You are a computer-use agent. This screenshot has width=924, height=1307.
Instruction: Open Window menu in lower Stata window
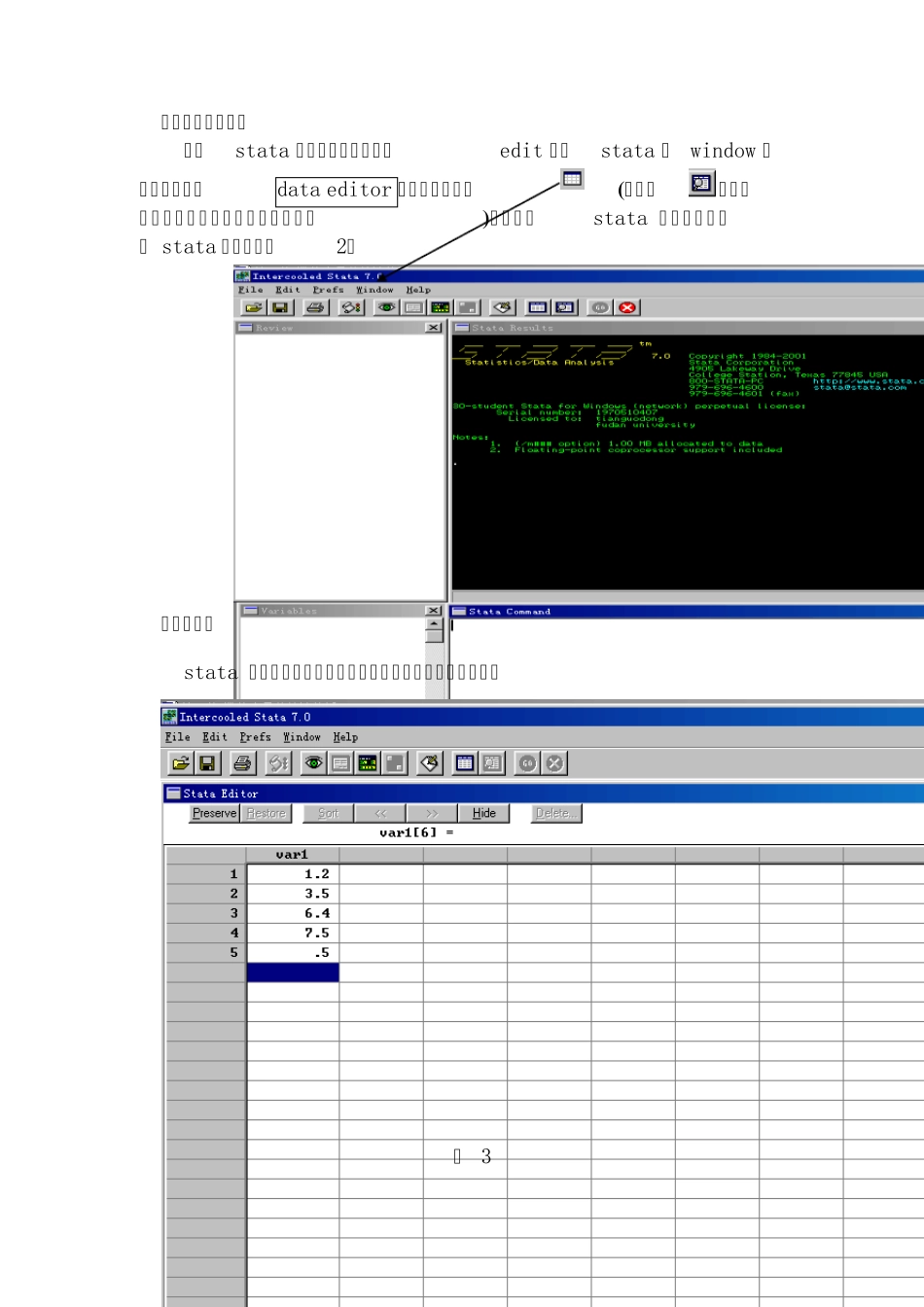coord(302,737)
